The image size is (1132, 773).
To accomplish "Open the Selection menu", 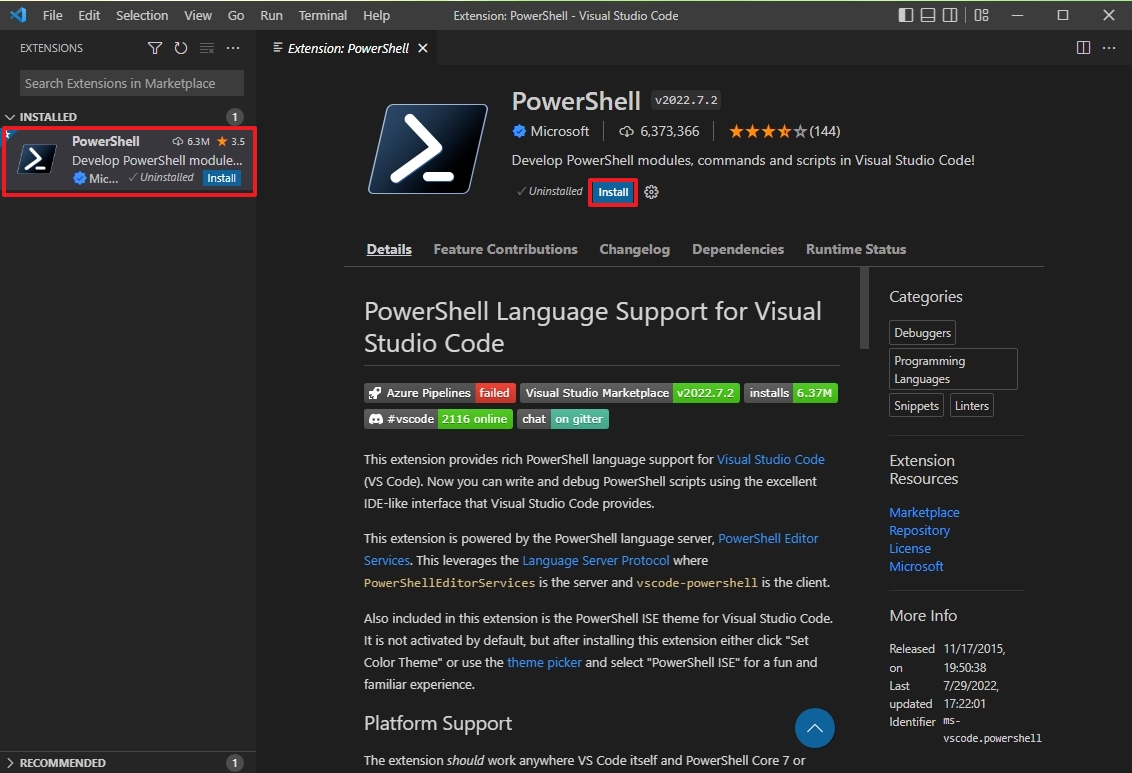I will click(x=142, y=15).
